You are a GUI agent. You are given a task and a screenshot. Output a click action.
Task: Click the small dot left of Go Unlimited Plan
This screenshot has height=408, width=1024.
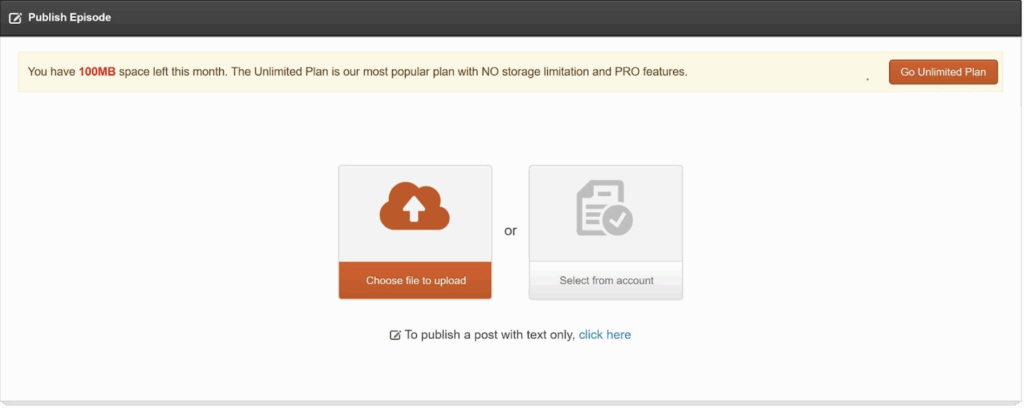(x=867, y=77)
